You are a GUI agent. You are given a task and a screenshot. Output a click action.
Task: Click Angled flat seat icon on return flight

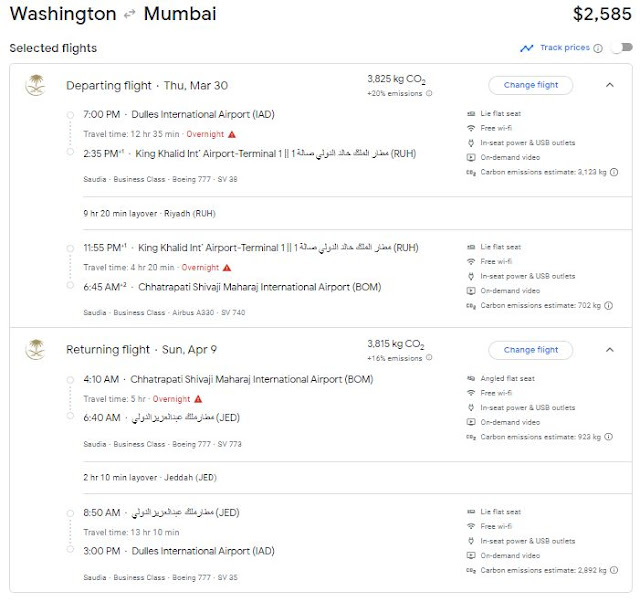pyautogui.click(x=471, y=380)
